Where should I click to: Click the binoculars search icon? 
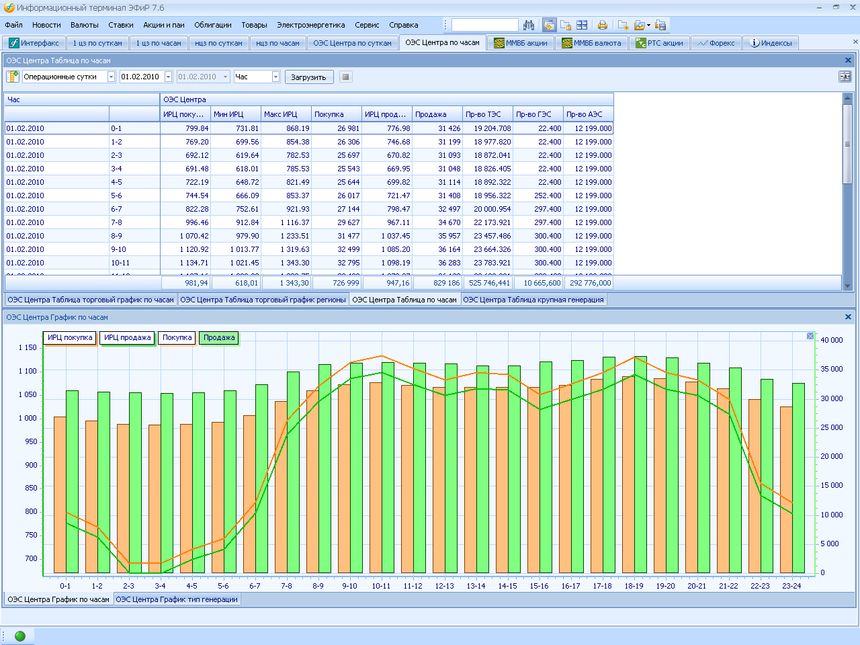coord(530,24)
